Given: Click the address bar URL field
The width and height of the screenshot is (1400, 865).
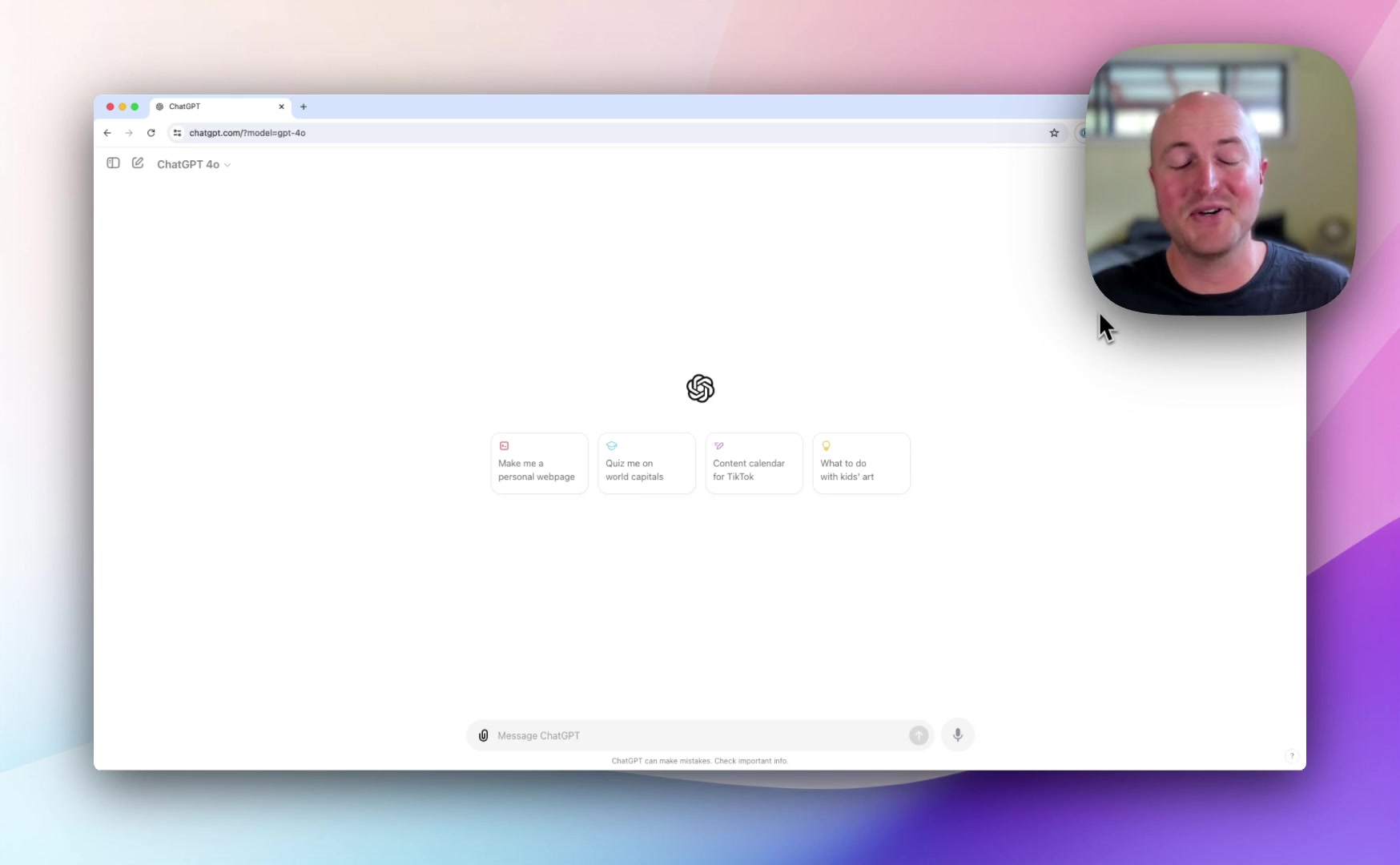Looking at the screenshot, I should point(561,133).
